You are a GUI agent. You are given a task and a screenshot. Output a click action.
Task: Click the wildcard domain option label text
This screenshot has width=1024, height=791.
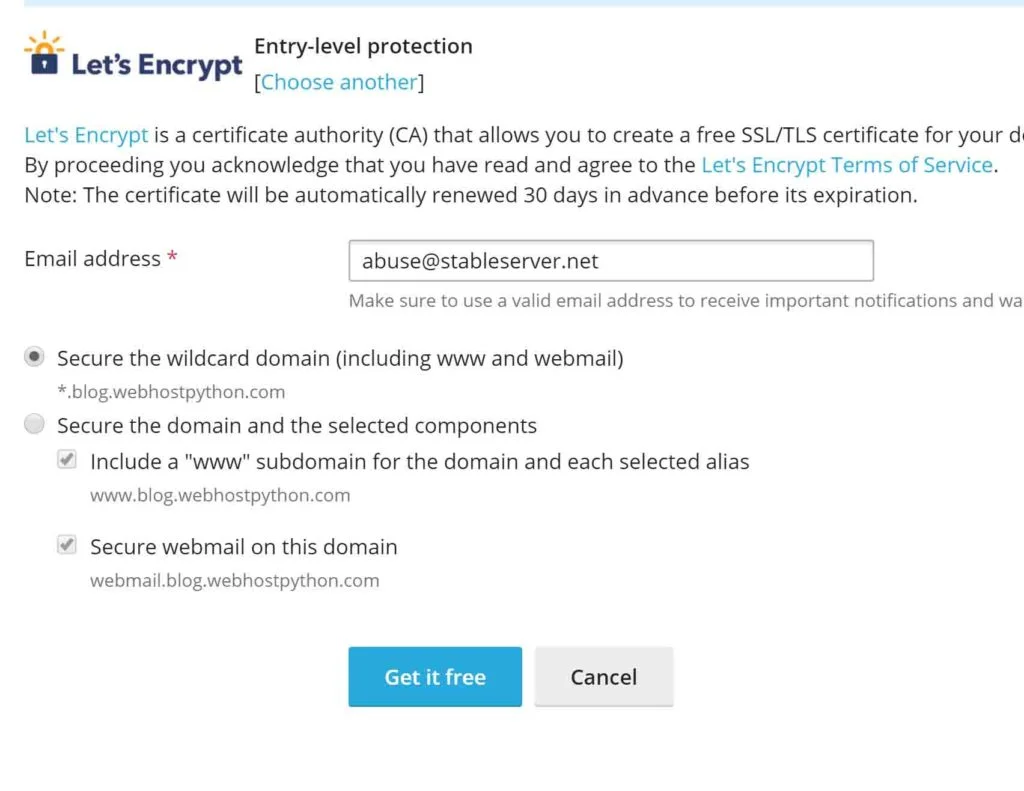[340, 359]
